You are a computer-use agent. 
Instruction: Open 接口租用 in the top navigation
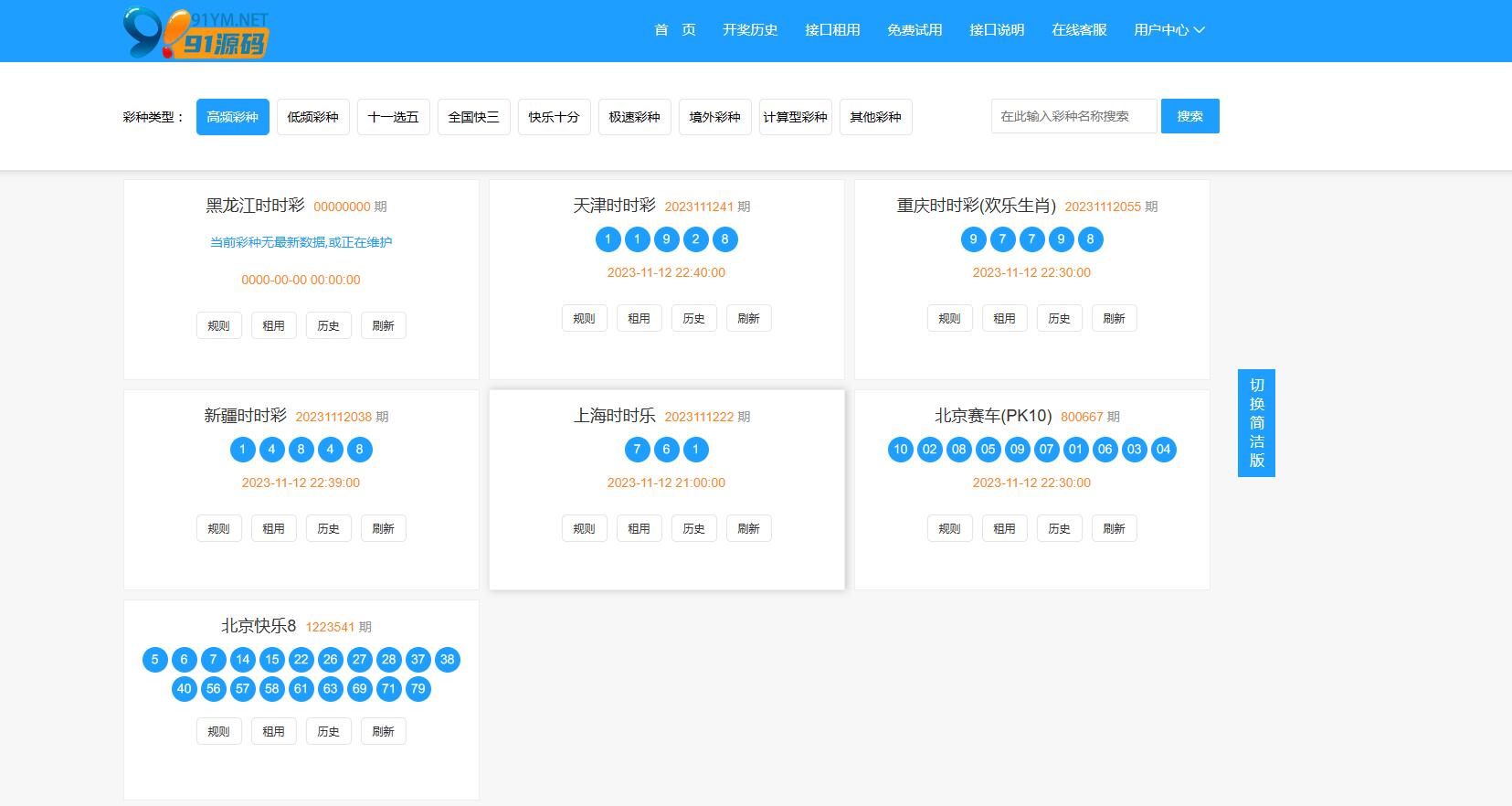(x=832, y=30)
